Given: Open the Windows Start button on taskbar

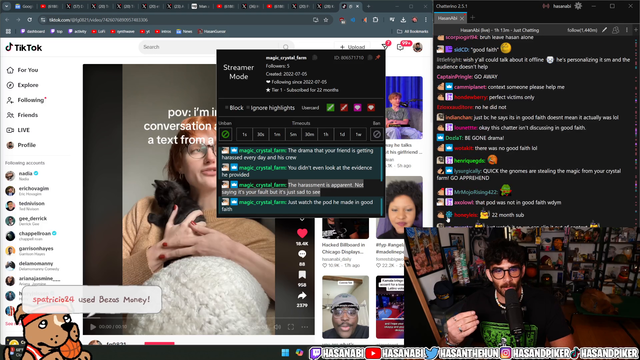Looking at the screenshot, I should (x=285, y=353).
